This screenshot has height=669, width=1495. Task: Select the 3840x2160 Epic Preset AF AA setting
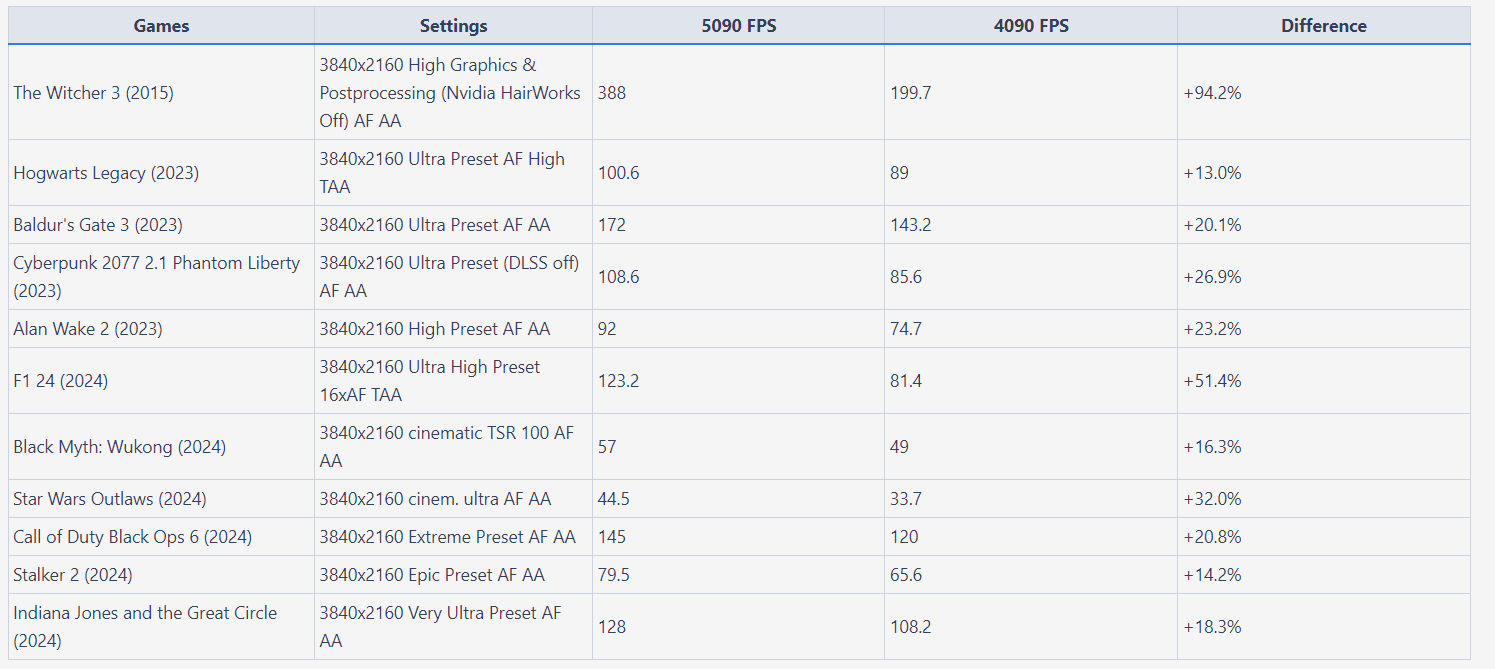(432, 575)
